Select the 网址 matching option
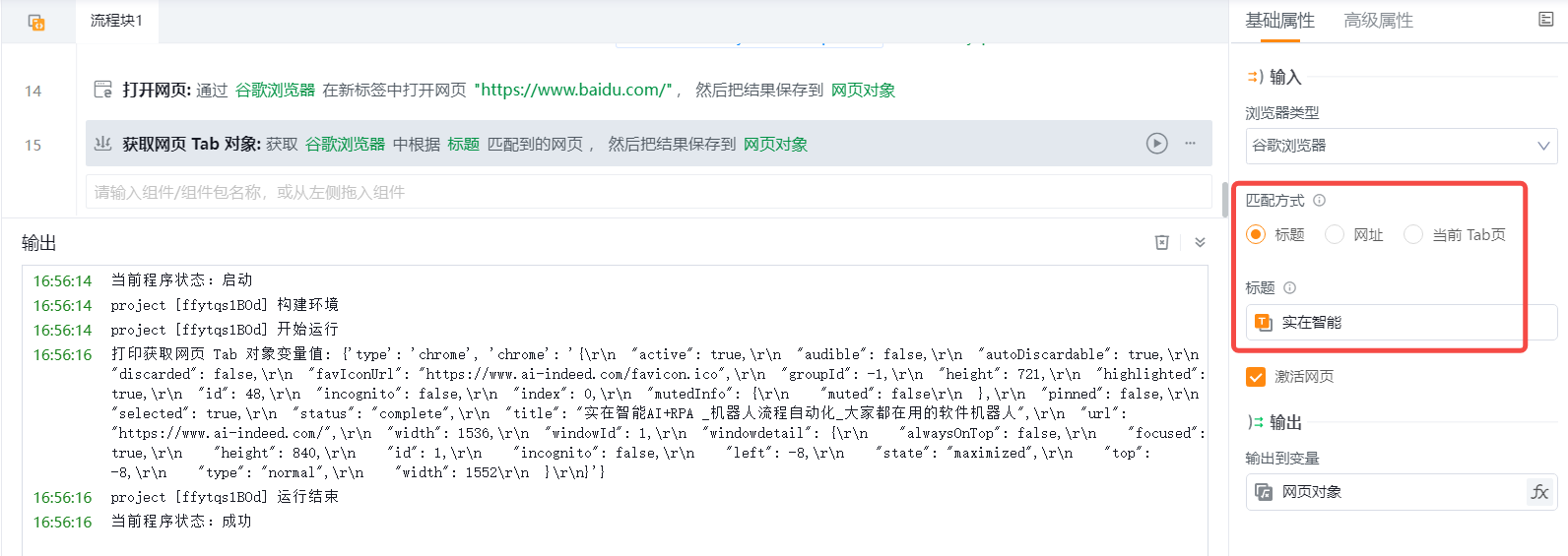Viewport: 1568px width, 556px height. tap(1335, 234)
